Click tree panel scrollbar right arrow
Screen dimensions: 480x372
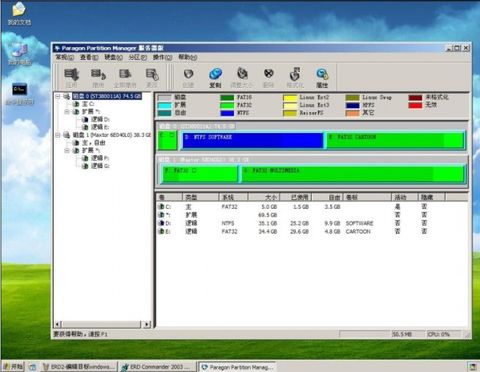click(147, 324)
